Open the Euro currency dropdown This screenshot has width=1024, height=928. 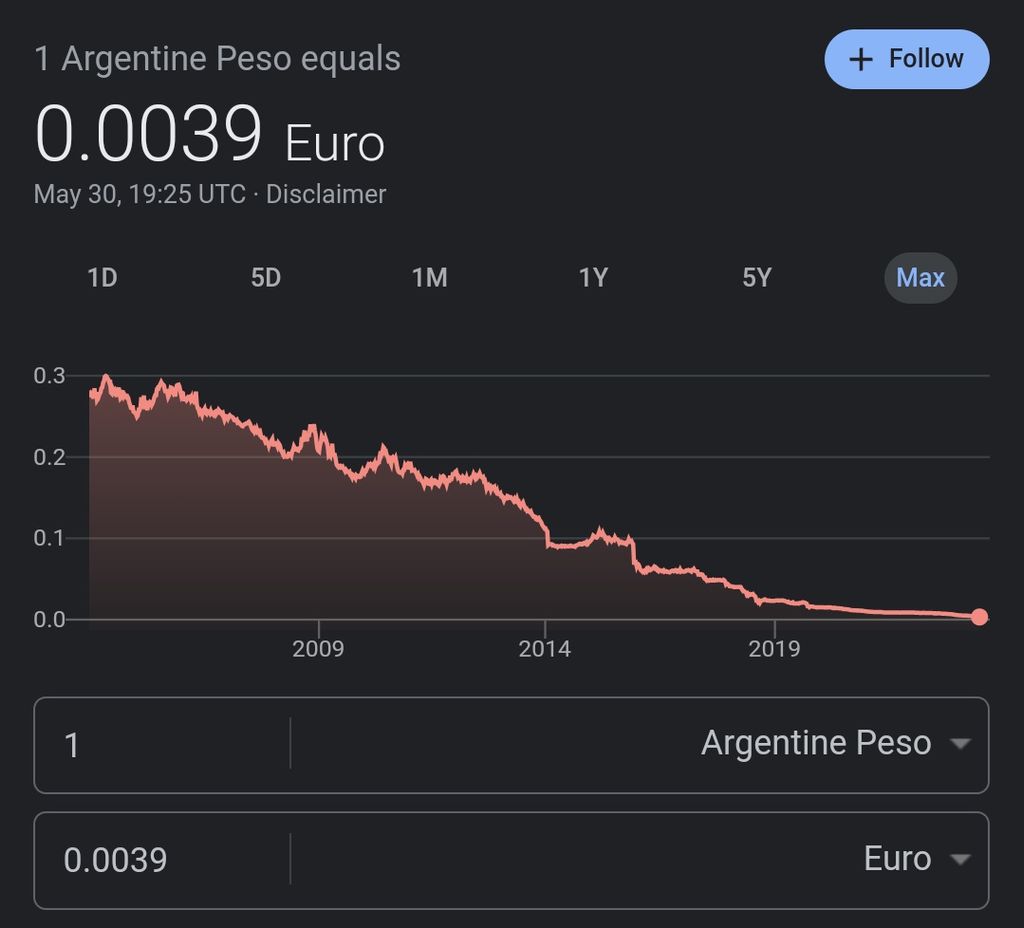click(960, 859)
